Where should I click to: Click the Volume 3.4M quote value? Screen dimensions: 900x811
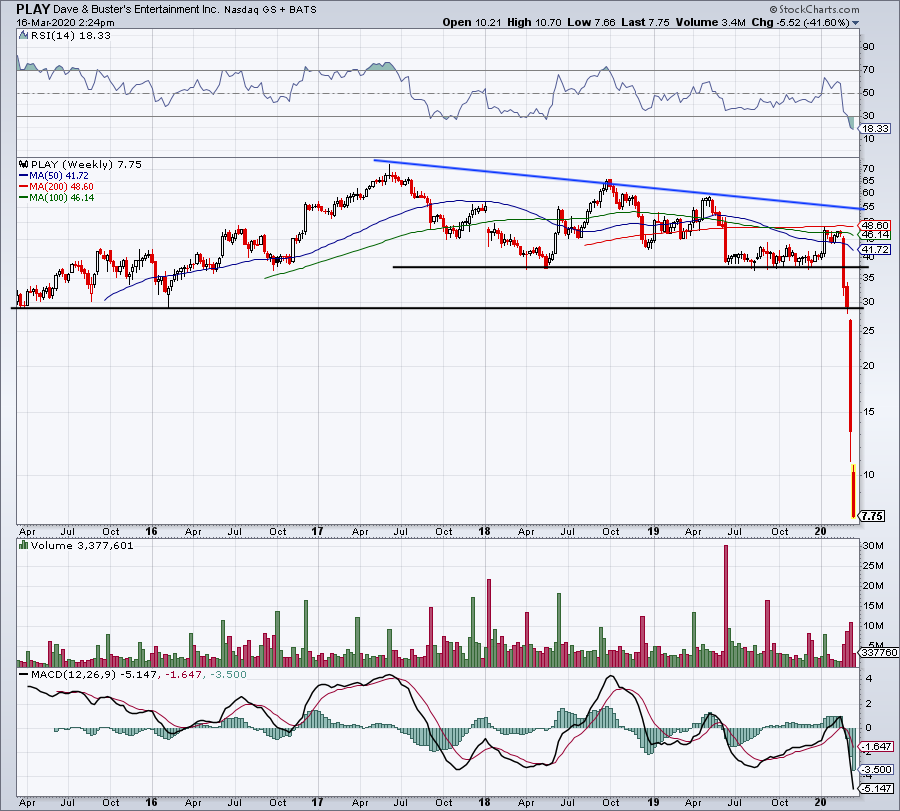pyautogui.click(x=710, y=23)
